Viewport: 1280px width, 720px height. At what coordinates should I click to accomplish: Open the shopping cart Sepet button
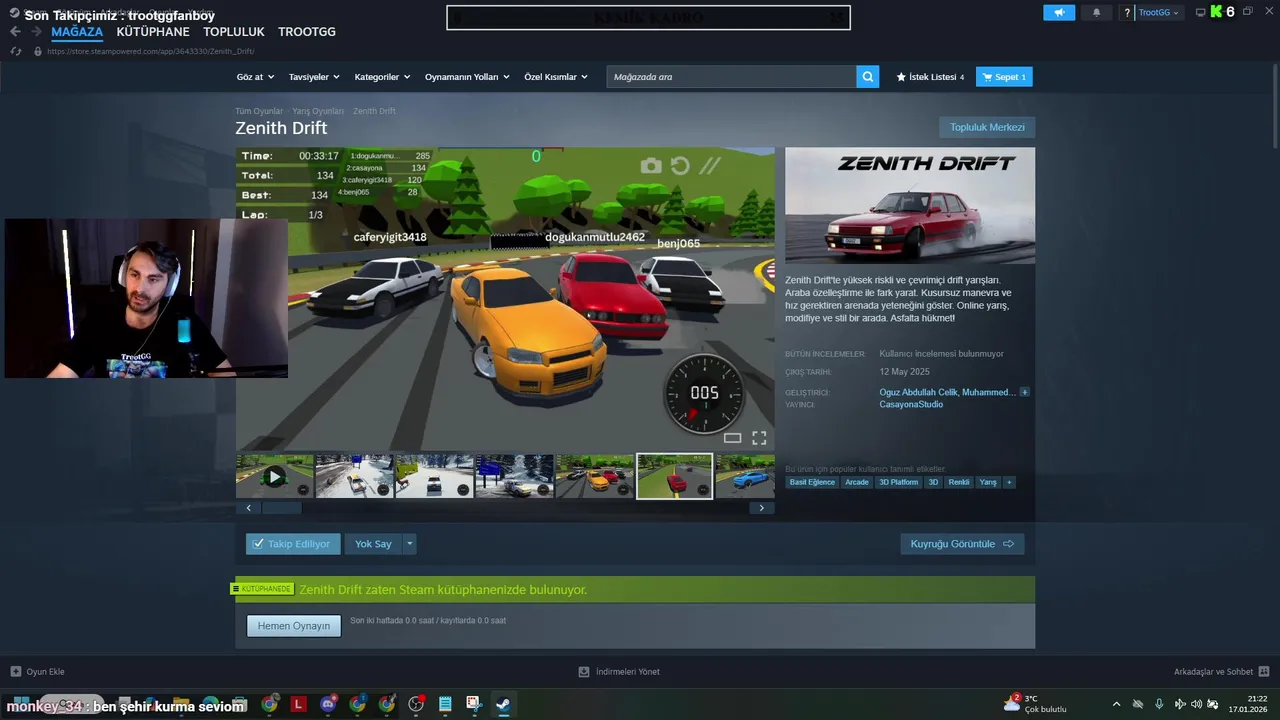pos(1004,77)
